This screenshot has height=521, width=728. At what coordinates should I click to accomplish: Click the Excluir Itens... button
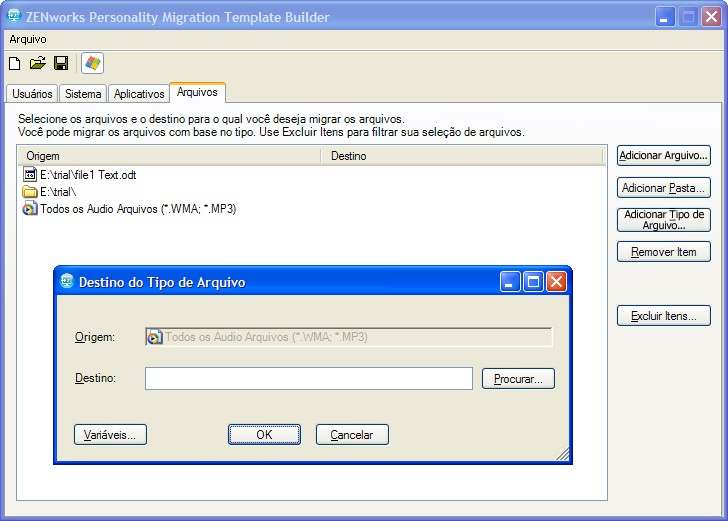tap(663, 316)
